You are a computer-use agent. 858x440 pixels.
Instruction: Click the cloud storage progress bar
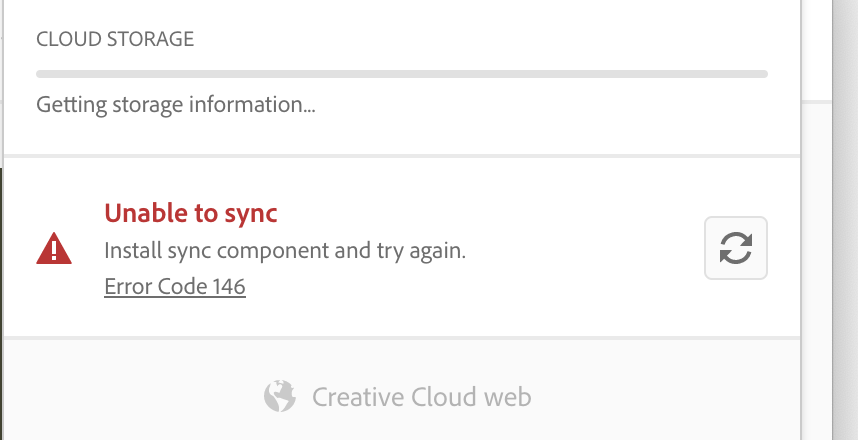[401, 74]
